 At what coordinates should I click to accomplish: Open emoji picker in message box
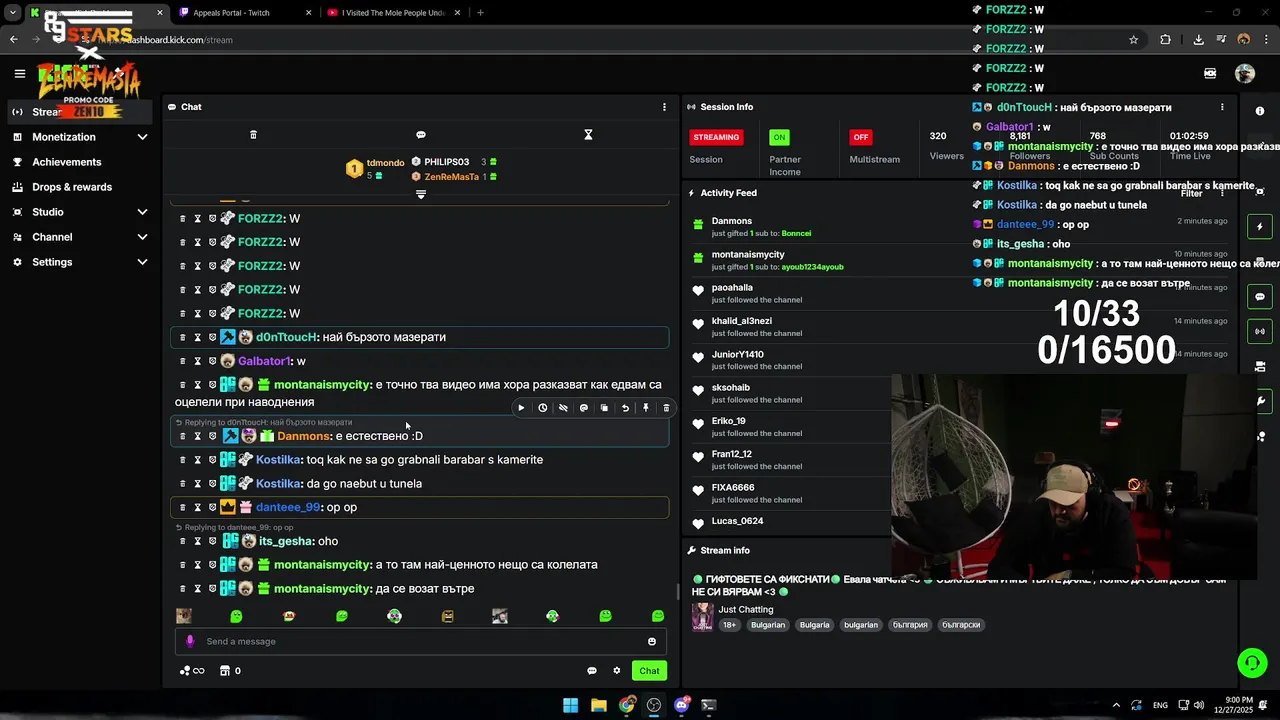pos(652,642)
